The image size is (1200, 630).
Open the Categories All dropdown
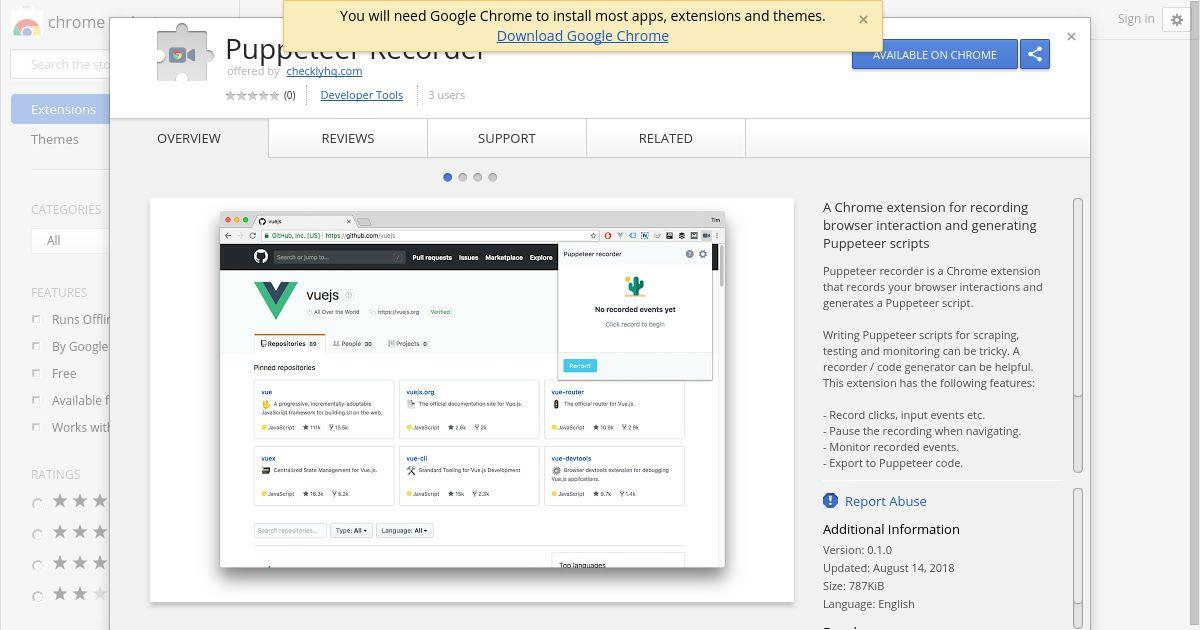70,240
